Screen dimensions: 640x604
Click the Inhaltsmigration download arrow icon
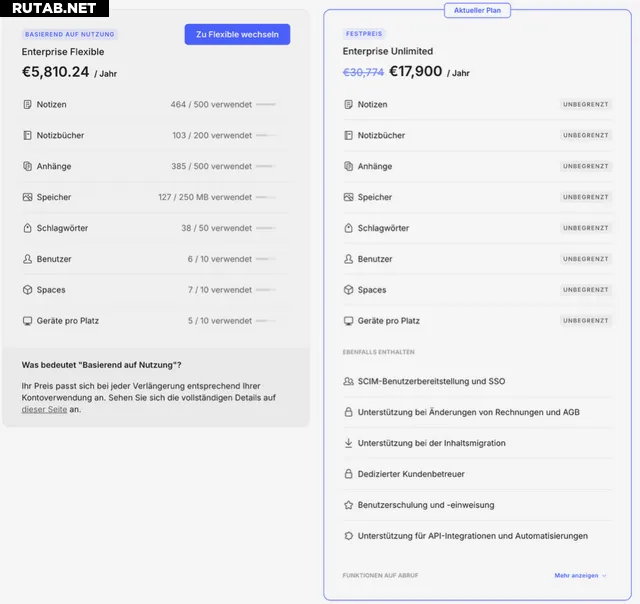click(x=348, y=443)
